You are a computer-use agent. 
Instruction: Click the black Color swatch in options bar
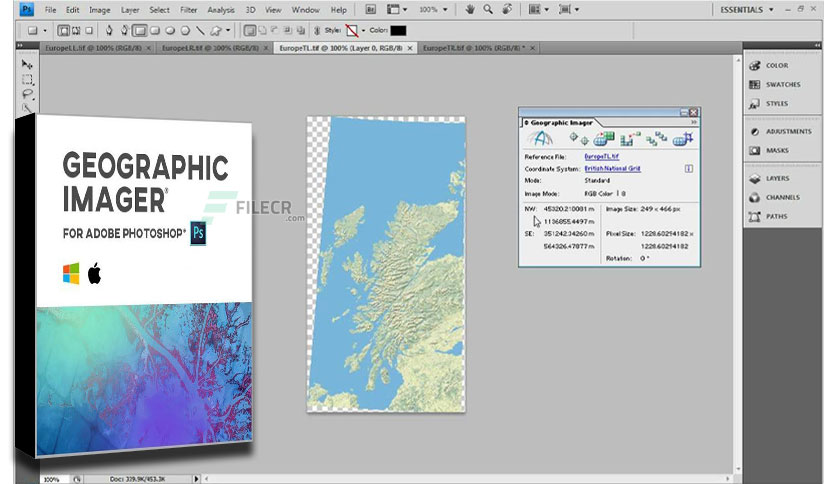click(398, 30)
